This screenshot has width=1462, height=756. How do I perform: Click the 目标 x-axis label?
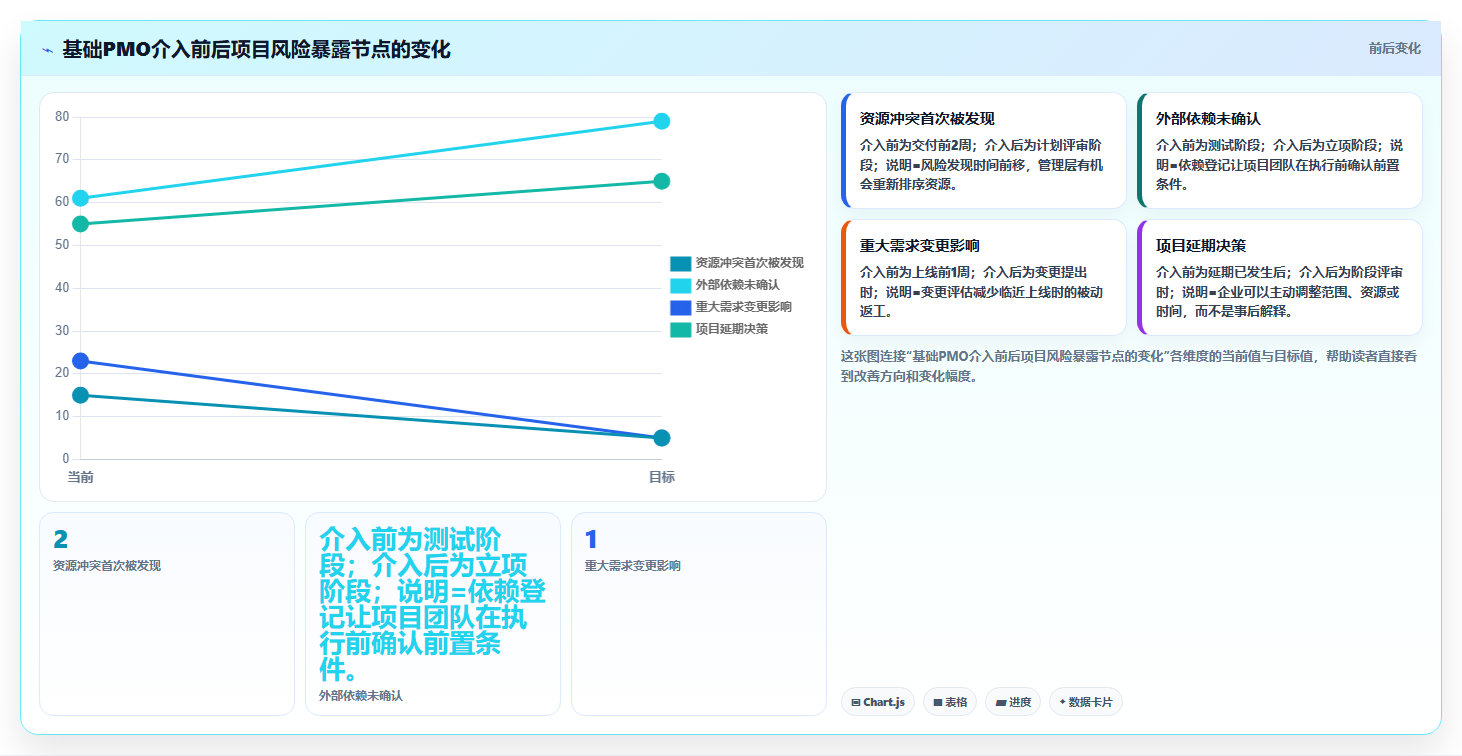[x=661, y=477]
